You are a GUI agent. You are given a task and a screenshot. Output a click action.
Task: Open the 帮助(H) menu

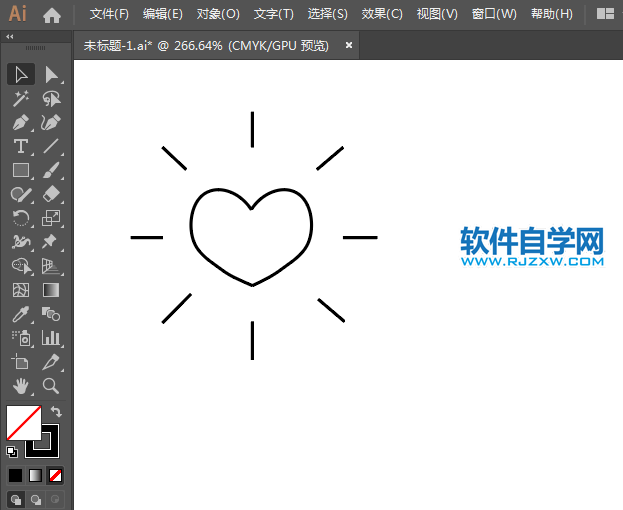pos(552,14)
